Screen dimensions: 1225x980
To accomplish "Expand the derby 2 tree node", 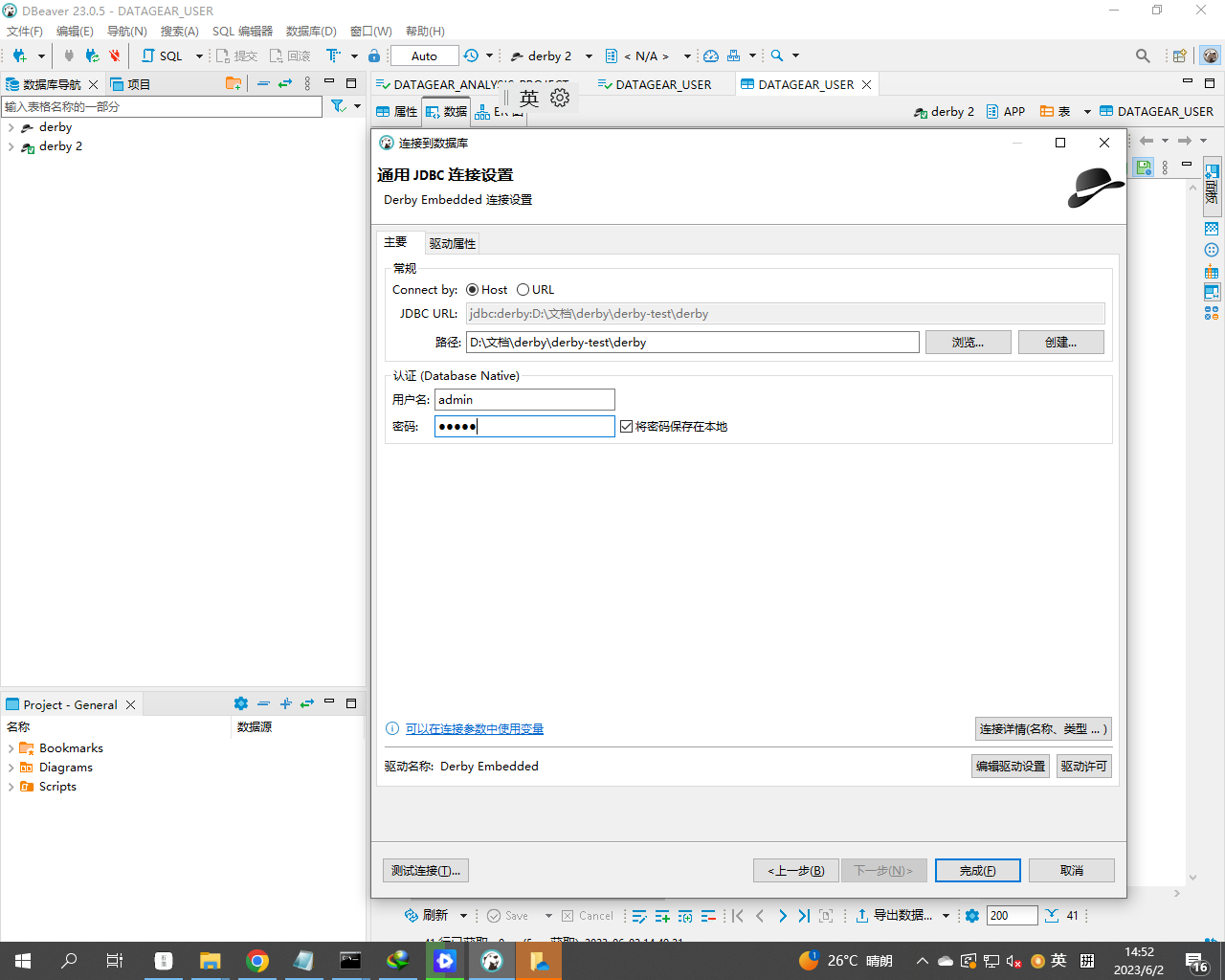I will point(11,146).
